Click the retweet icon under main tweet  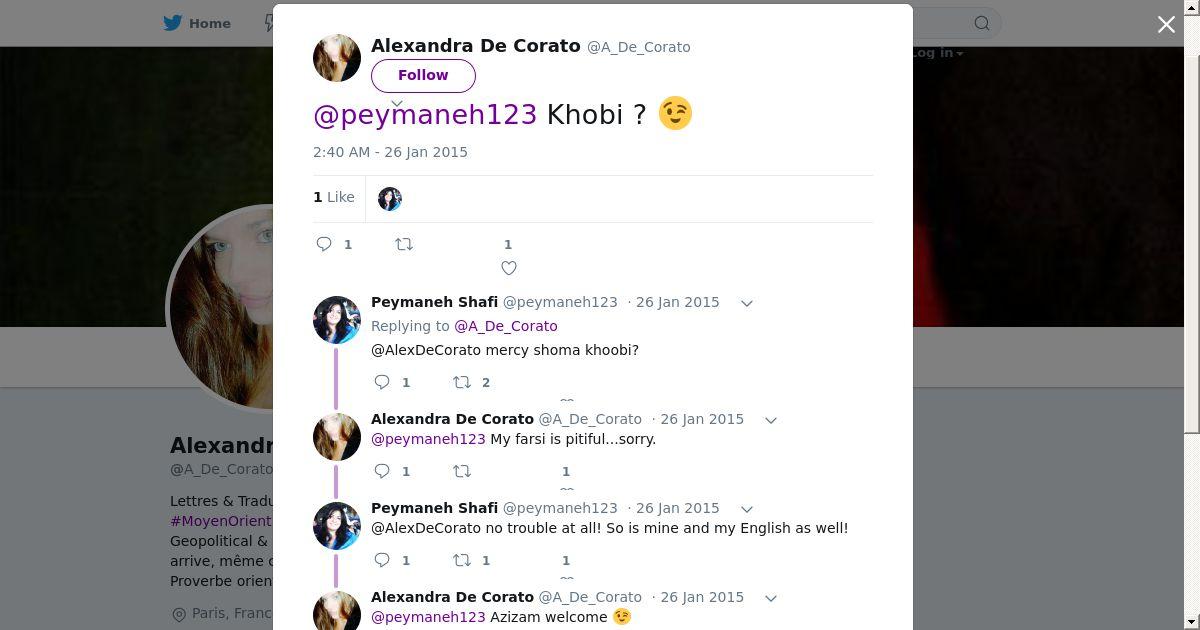coord(404,244)
